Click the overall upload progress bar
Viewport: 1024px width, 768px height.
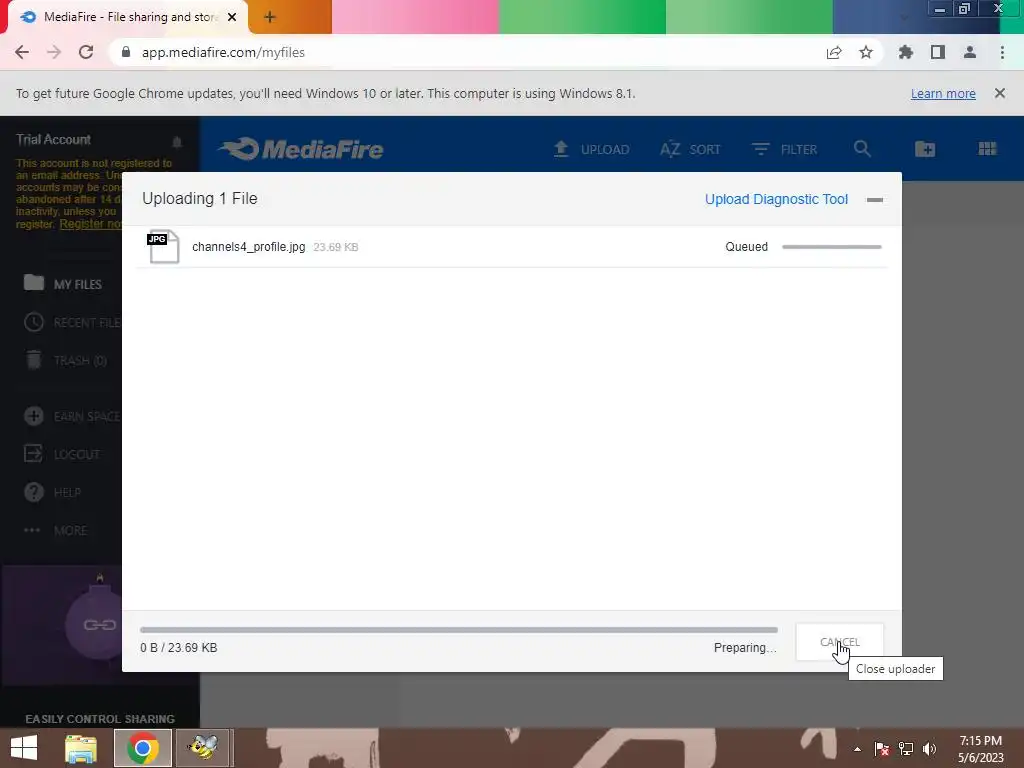click(x=458, y=630)
